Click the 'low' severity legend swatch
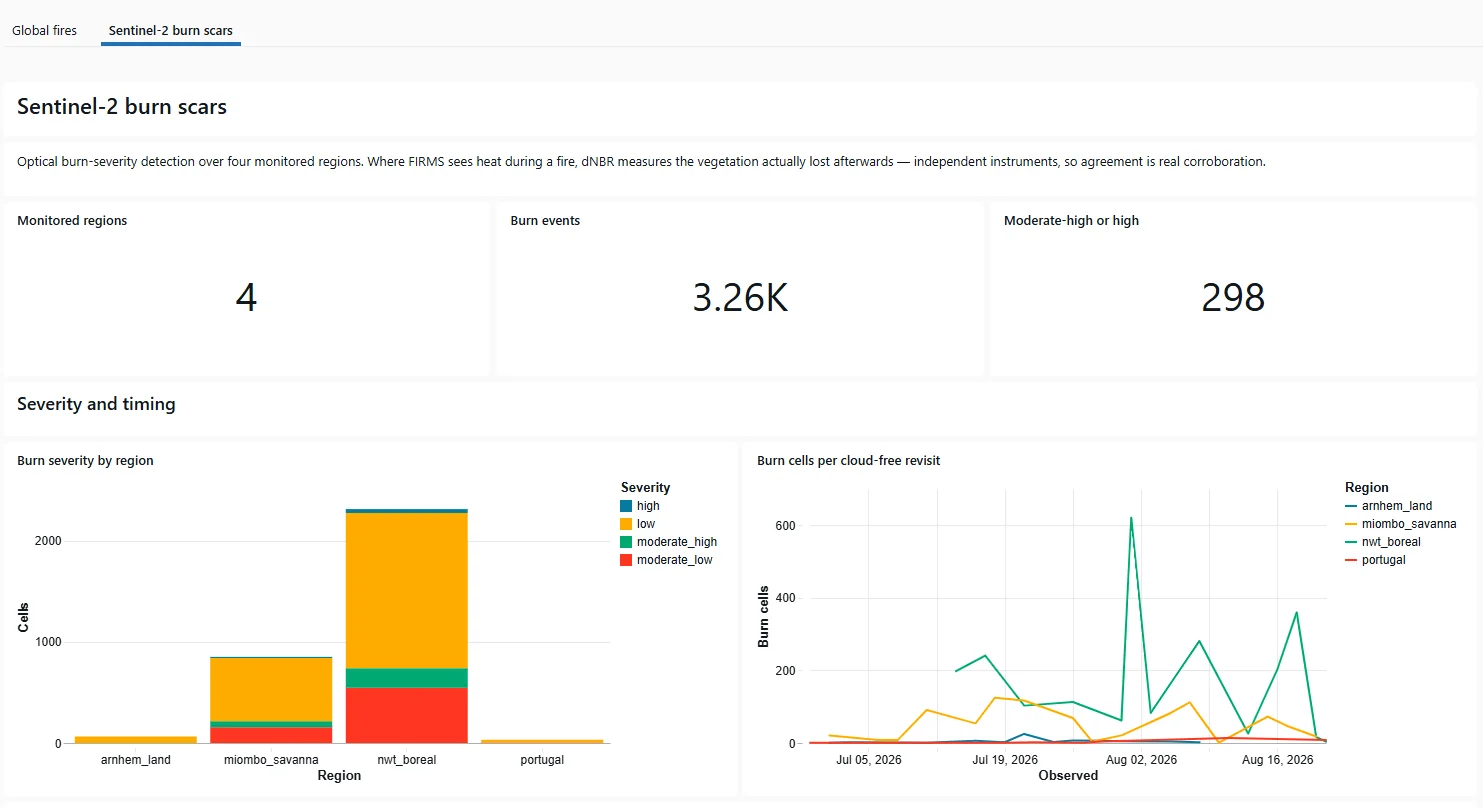Viewport: 1483px width, 808px height. click(626, 524)
